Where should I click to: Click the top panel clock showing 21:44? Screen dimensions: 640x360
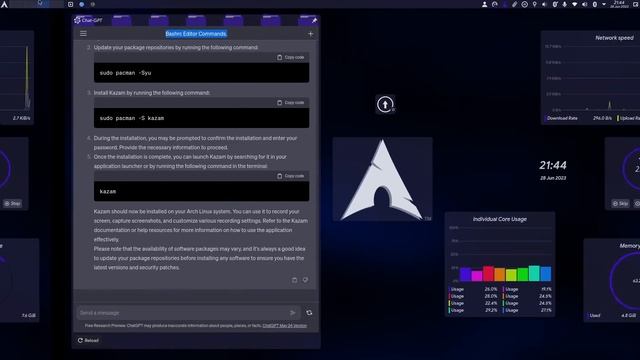pos(619,4)
